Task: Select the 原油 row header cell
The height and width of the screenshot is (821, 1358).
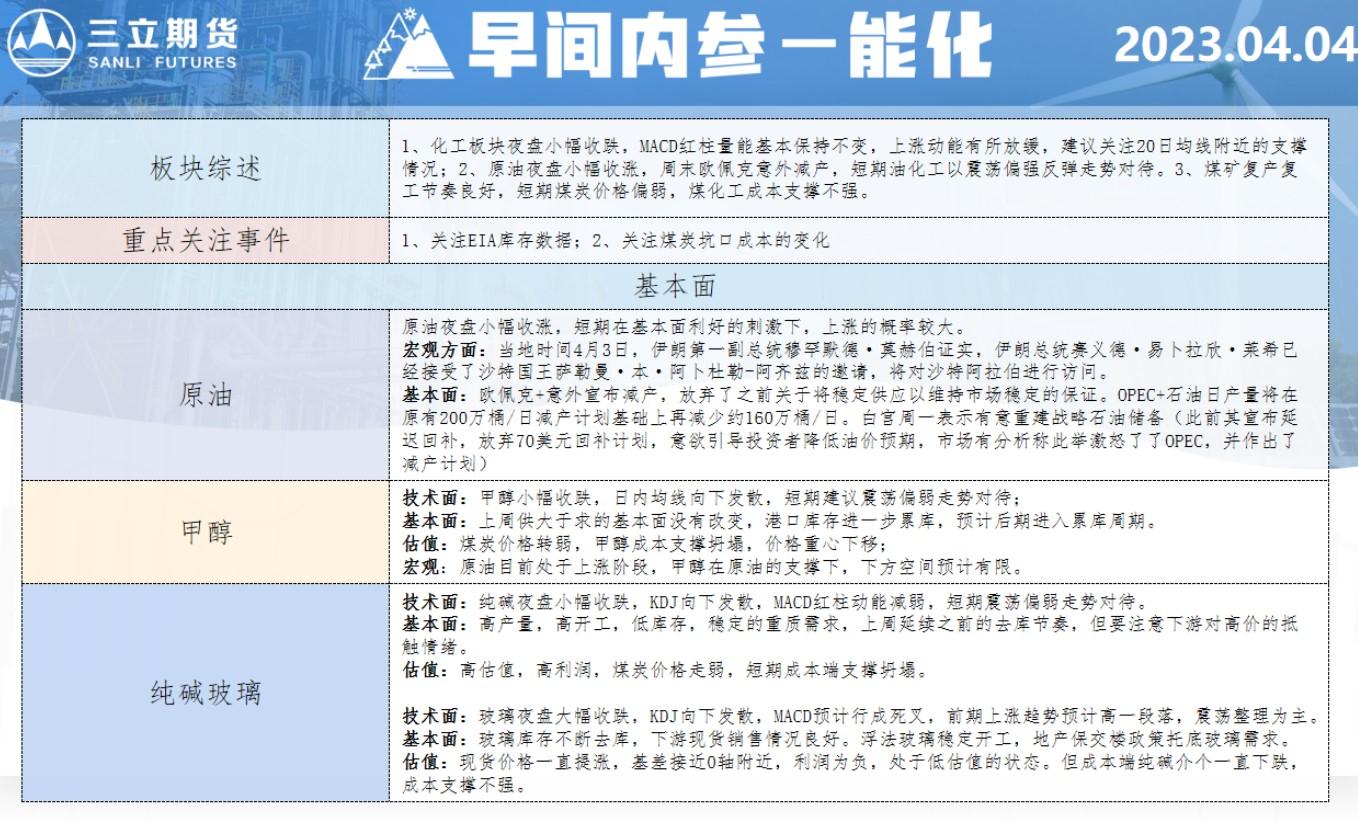Action: coord(206,394)
